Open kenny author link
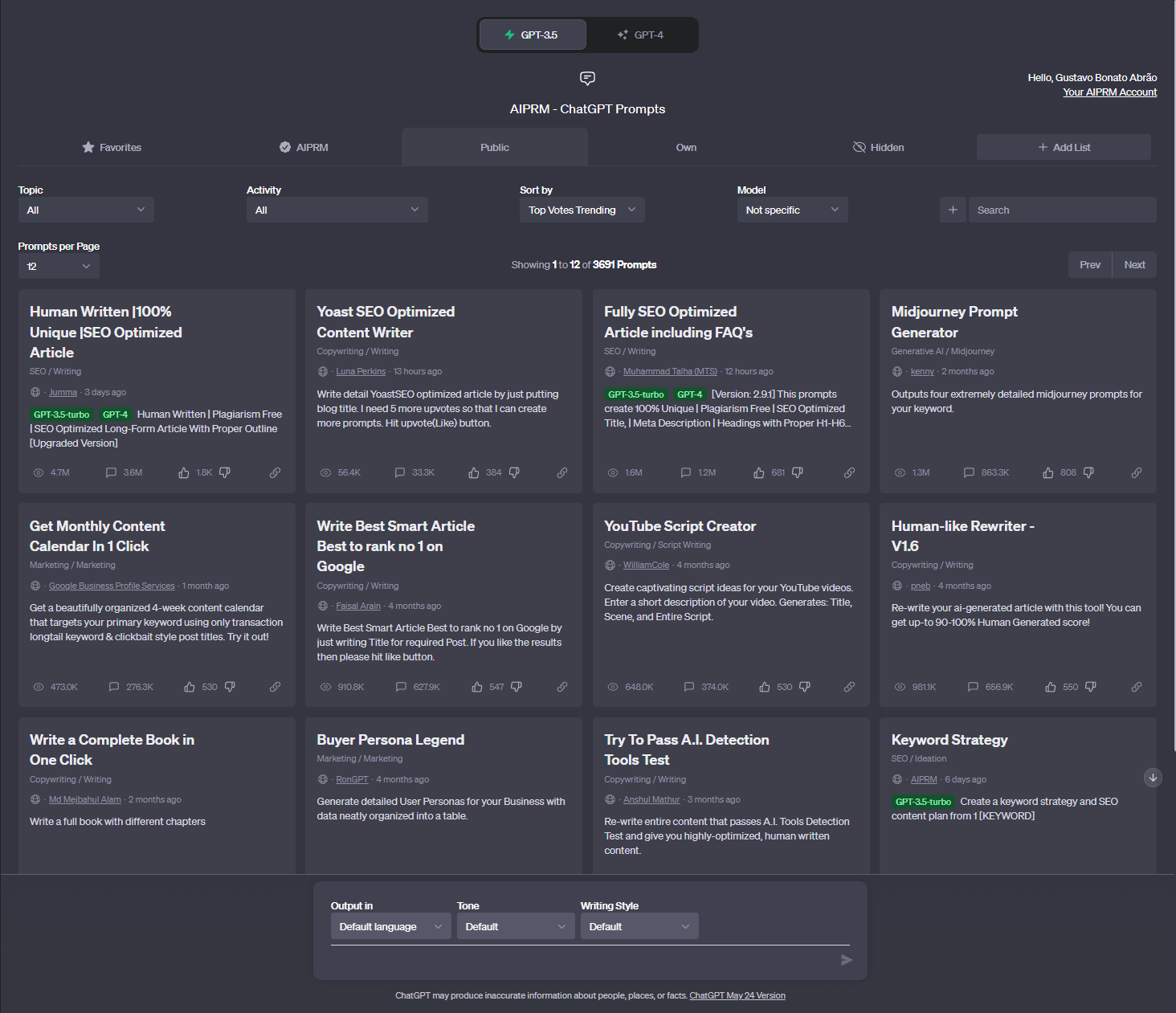Image resolution: width=1176 pixels, height=1013 pixels. (922, 371)
